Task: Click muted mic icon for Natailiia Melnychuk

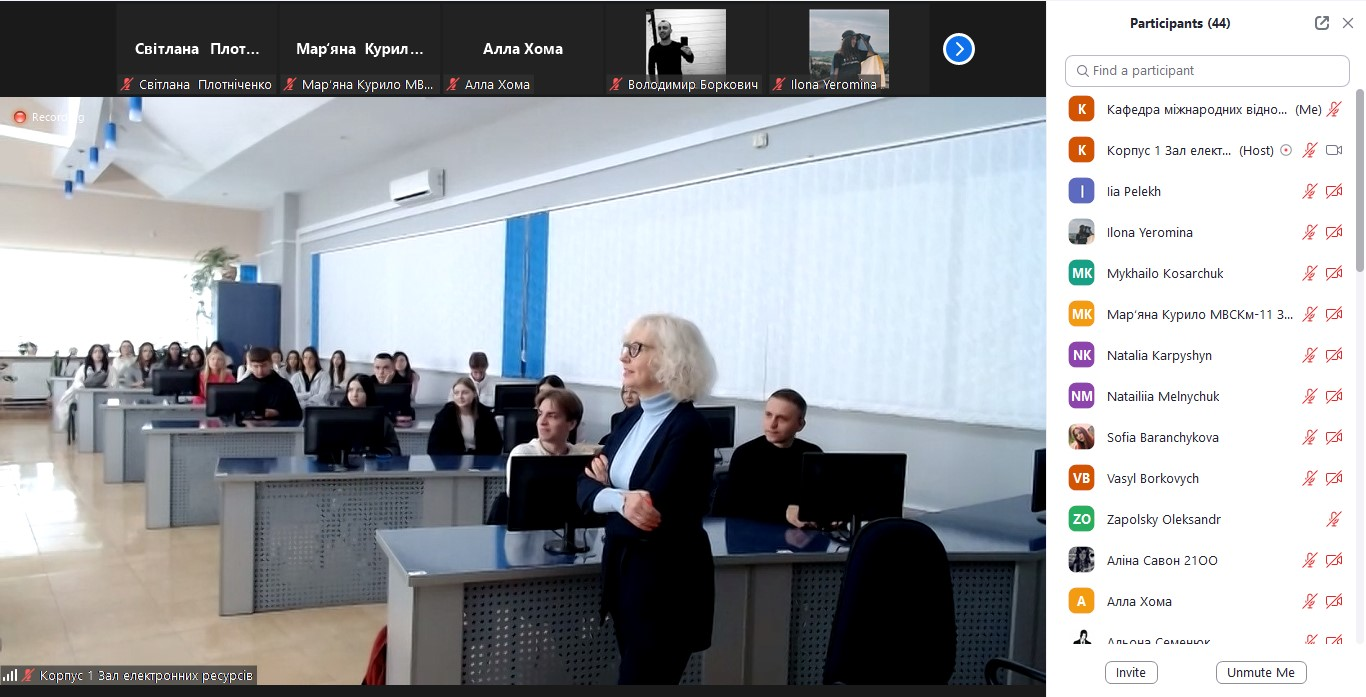Action: (1310, 396)
